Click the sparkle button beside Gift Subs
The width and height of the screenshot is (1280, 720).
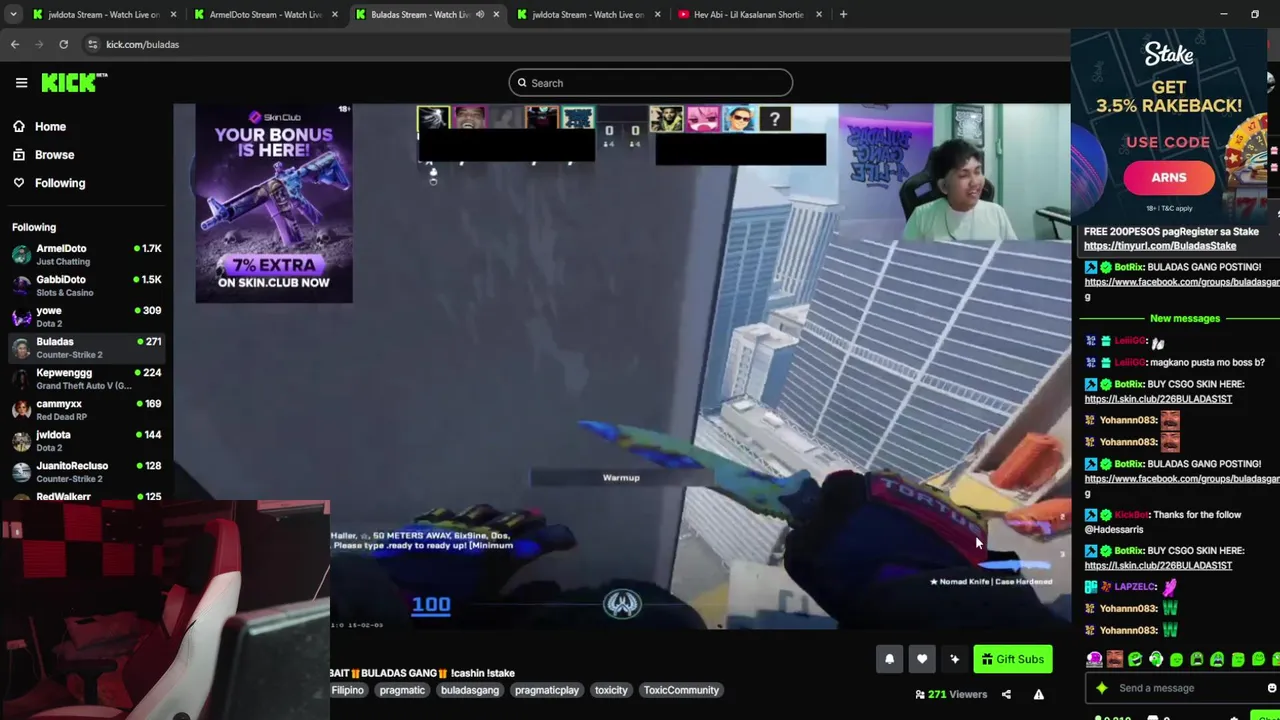[x=955, y=659]
